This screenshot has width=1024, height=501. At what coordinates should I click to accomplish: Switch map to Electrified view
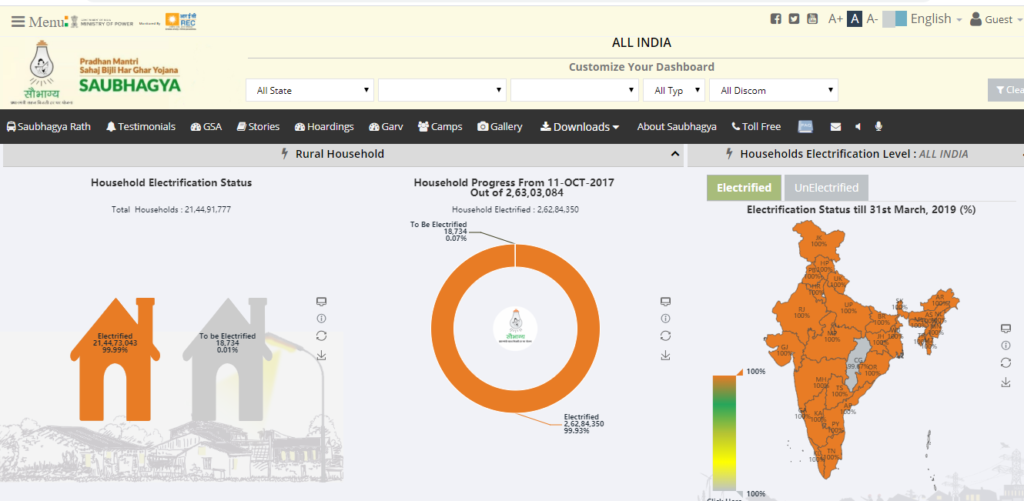[744, 188]
